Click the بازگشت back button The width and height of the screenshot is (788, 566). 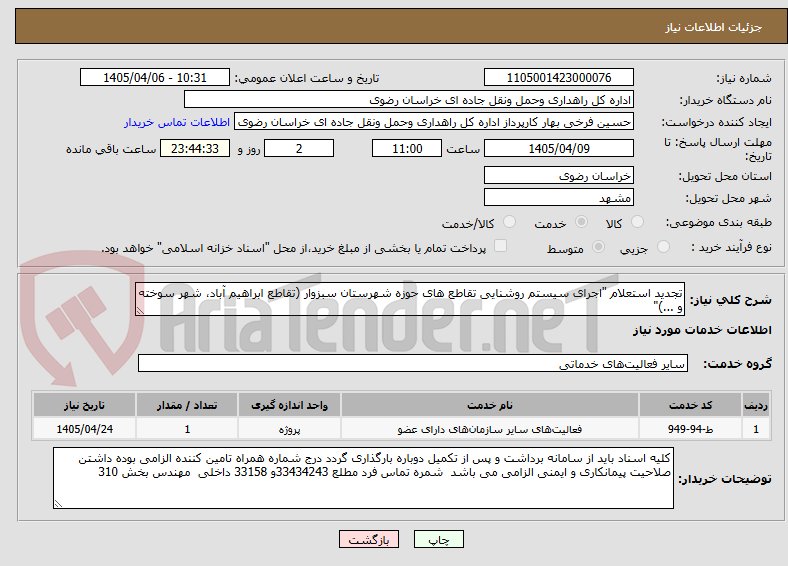(369, 539)
